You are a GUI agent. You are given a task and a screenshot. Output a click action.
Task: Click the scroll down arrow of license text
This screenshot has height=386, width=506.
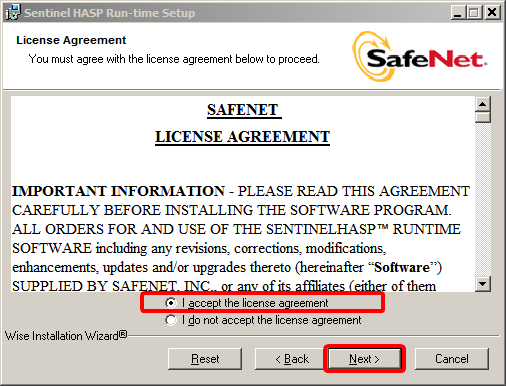483,284
